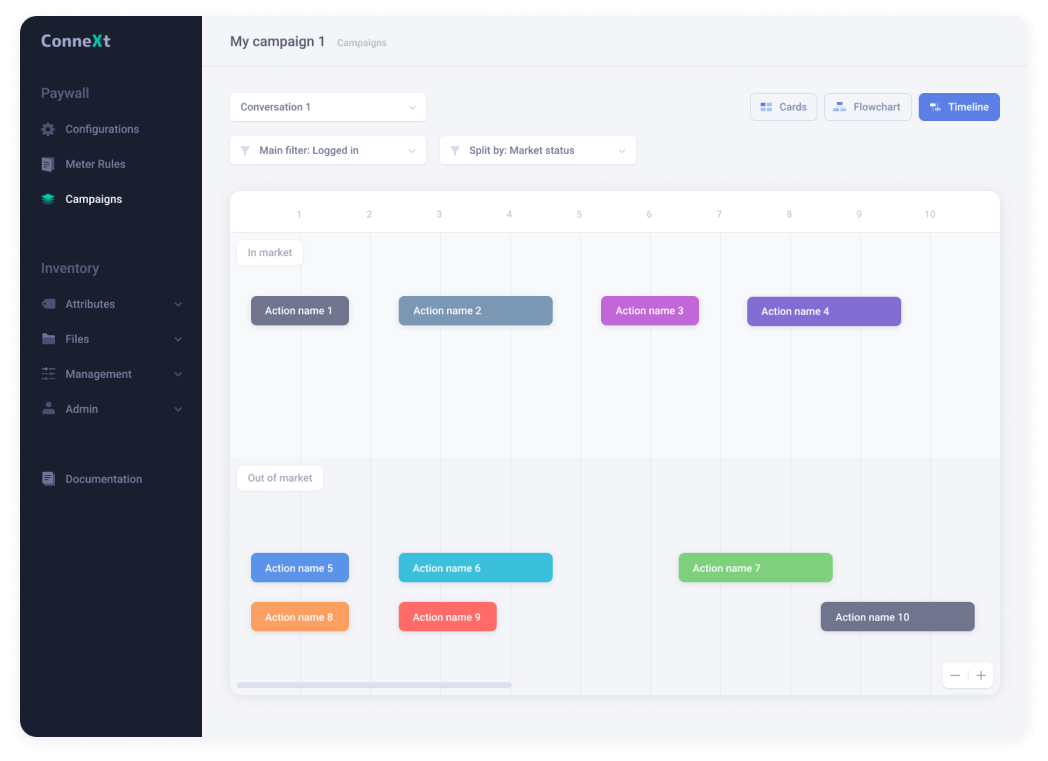
Task: Click the horizontal scrollbar under the timeline
Action: point(374,685)
